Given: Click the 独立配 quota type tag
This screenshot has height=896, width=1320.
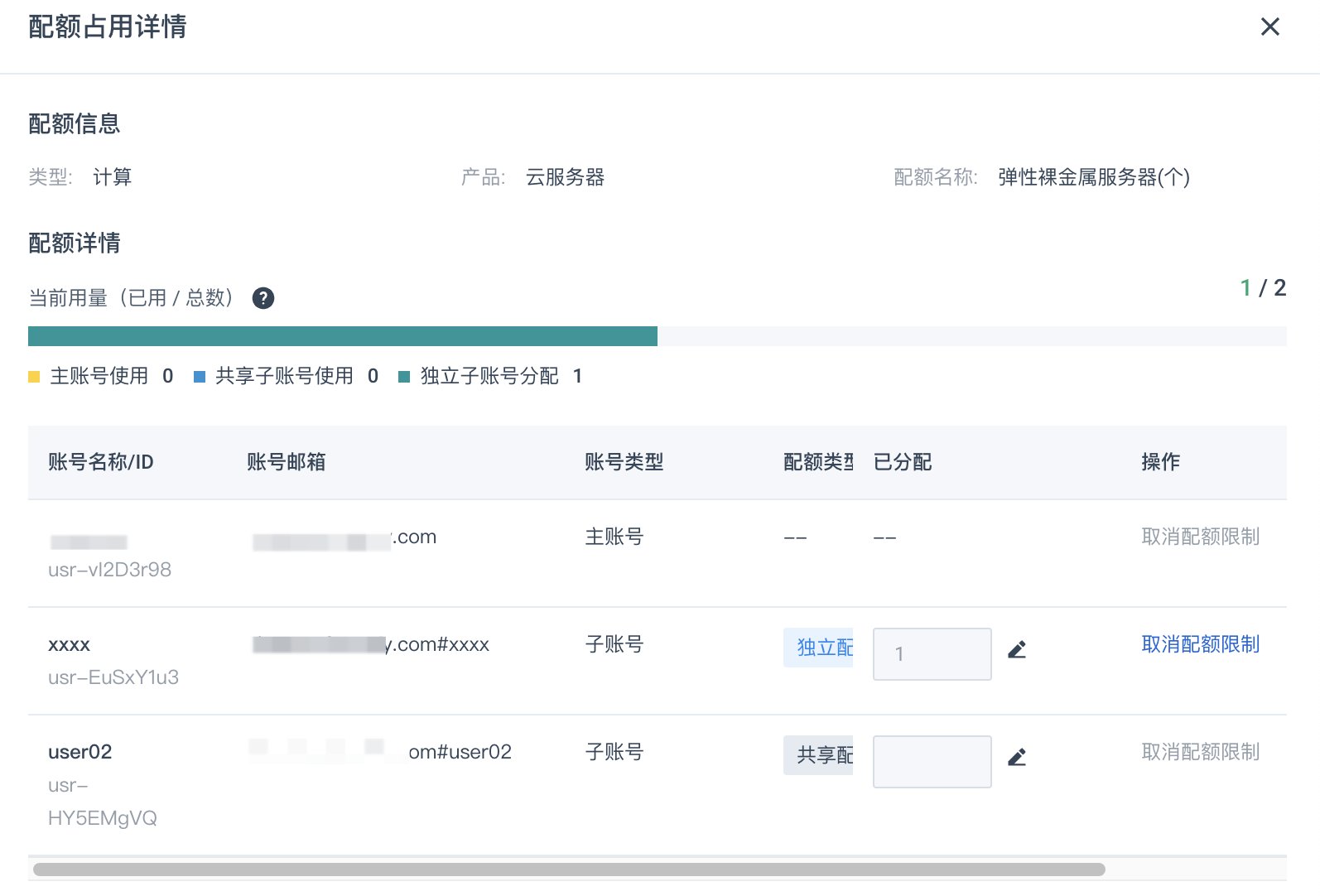Looking at the screenshot, I should tap(818, 648).
